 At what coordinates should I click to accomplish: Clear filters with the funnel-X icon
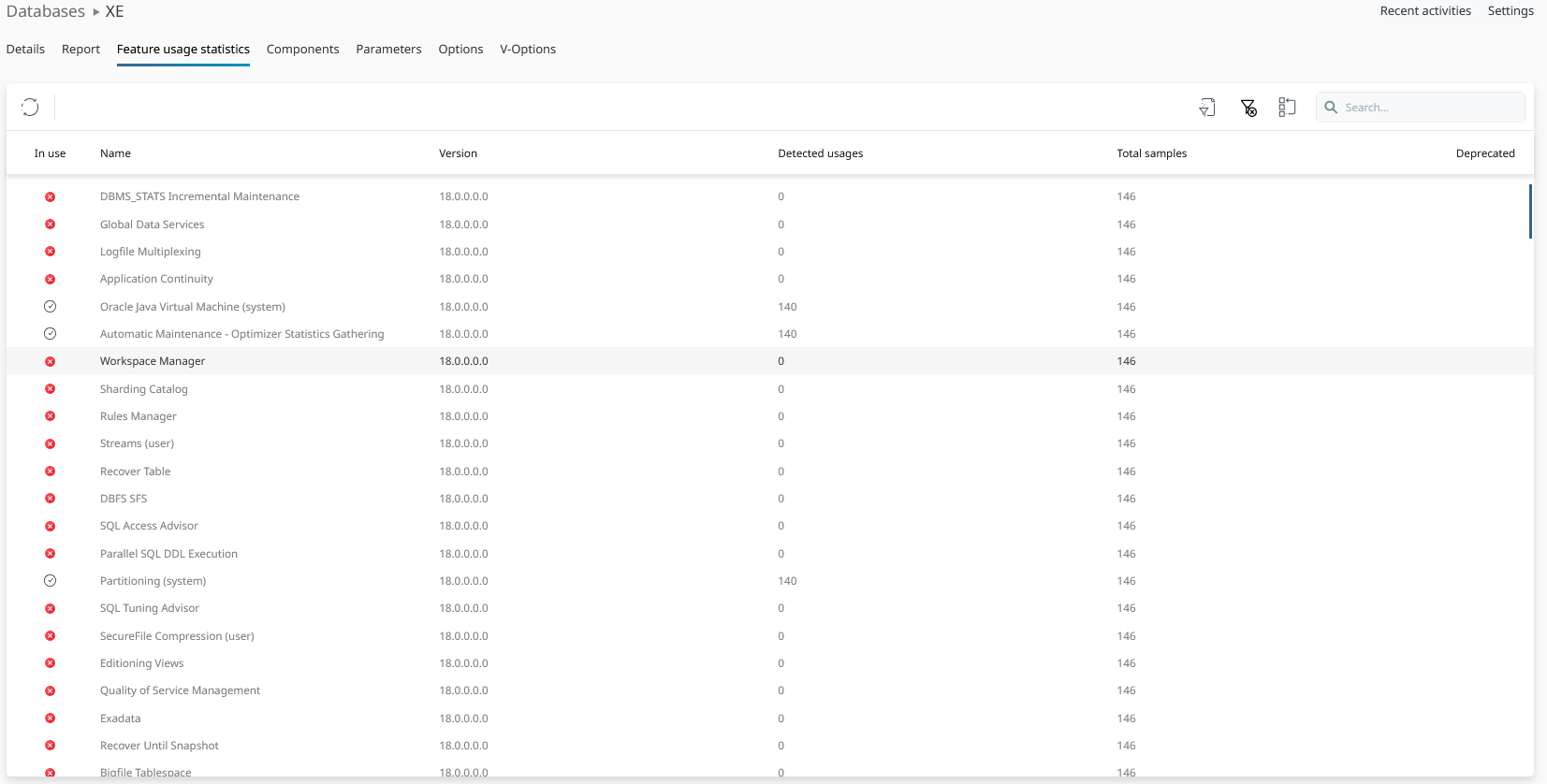[x=1248, y=108]
